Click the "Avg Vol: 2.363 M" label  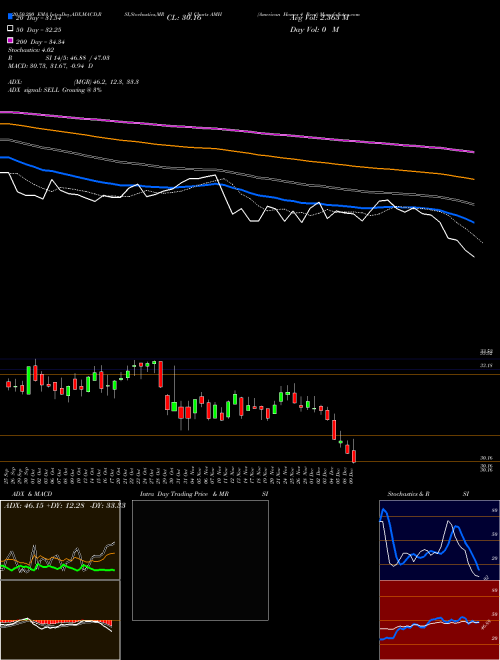pyautogui.click(x=319, y=18)
